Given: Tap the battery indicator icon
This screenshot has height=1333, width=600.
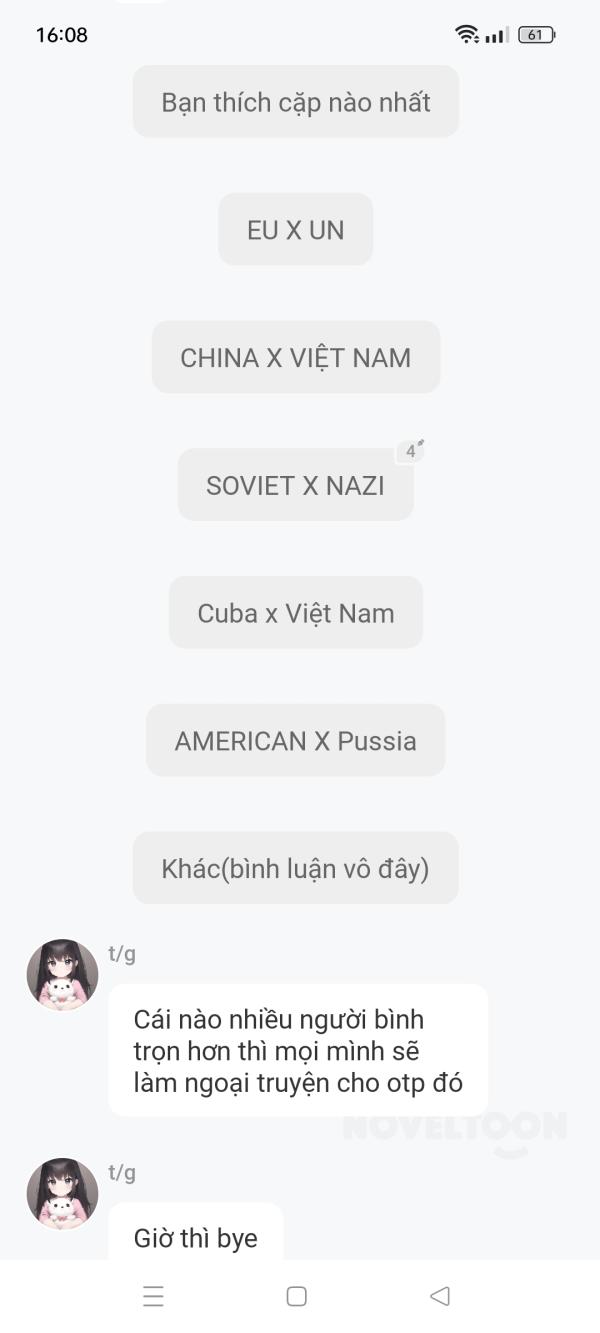Looking at the screenshot, I should [536, 34].
